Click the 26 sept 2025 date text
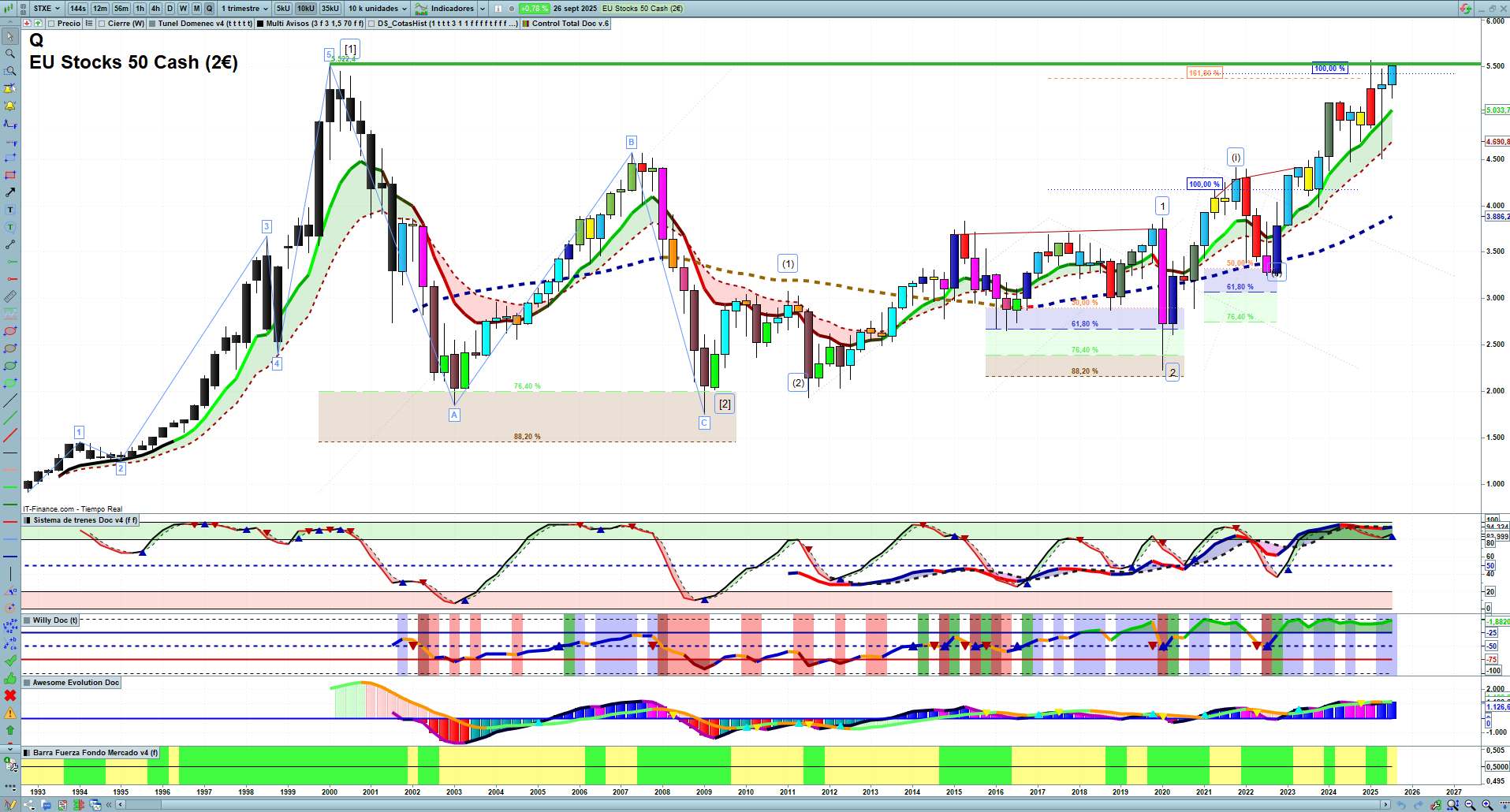 (x=575, y=9)
